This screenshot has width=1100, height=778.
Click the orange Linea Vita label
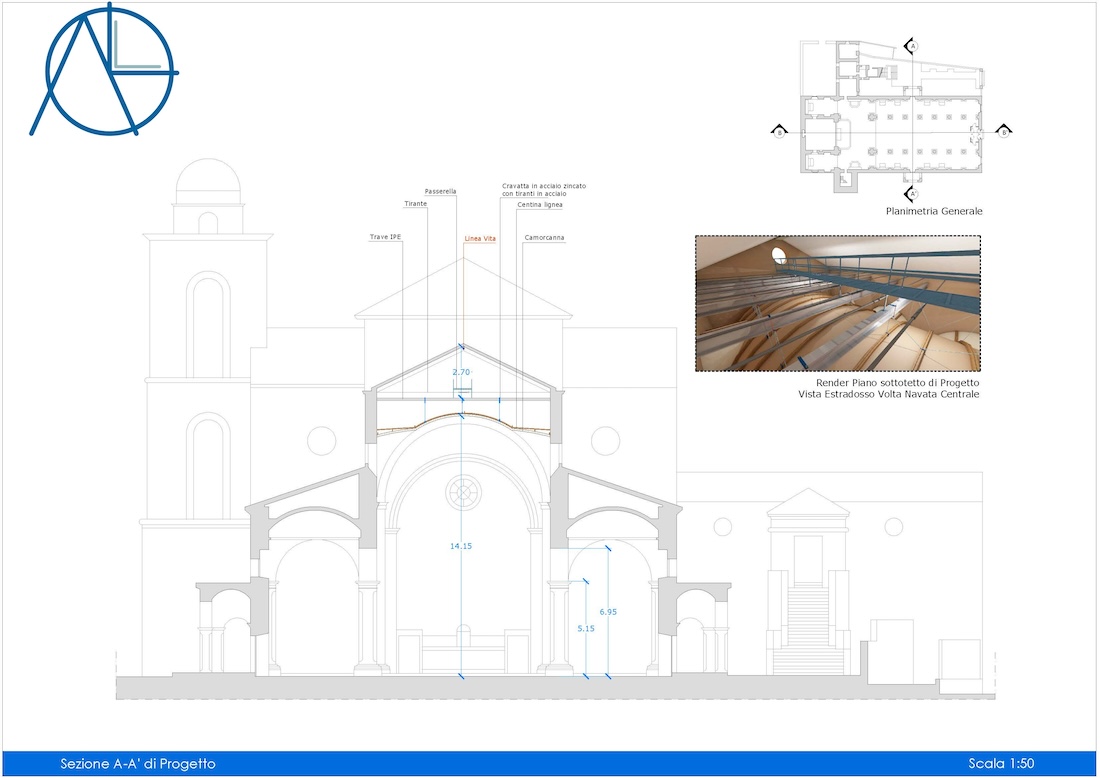pos(480,239)
